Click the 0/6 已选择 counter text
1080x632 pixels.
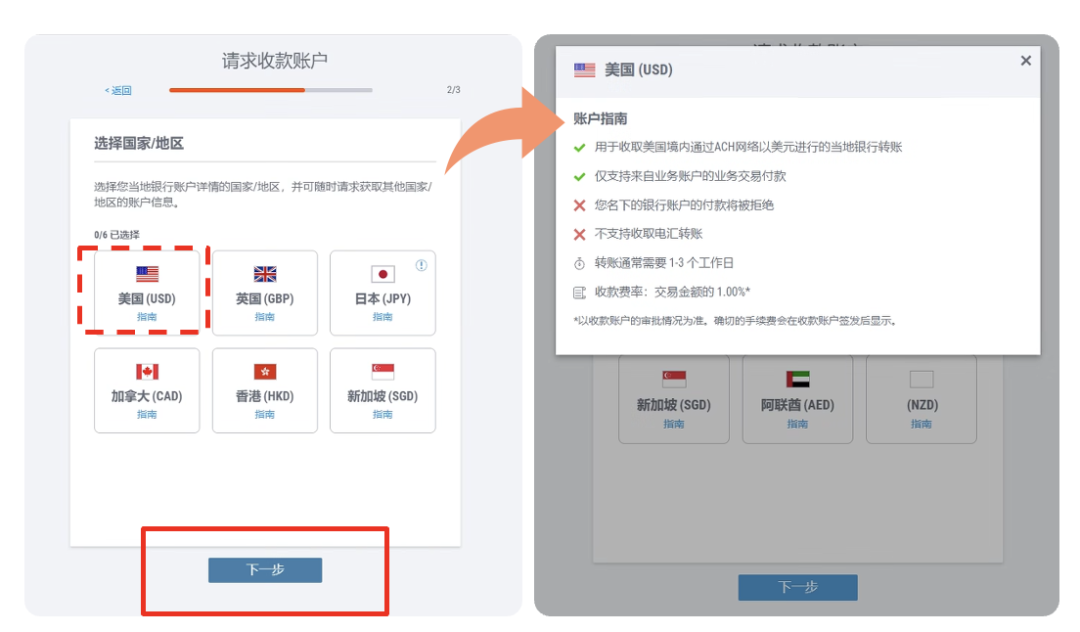click(x=116, y=235)
